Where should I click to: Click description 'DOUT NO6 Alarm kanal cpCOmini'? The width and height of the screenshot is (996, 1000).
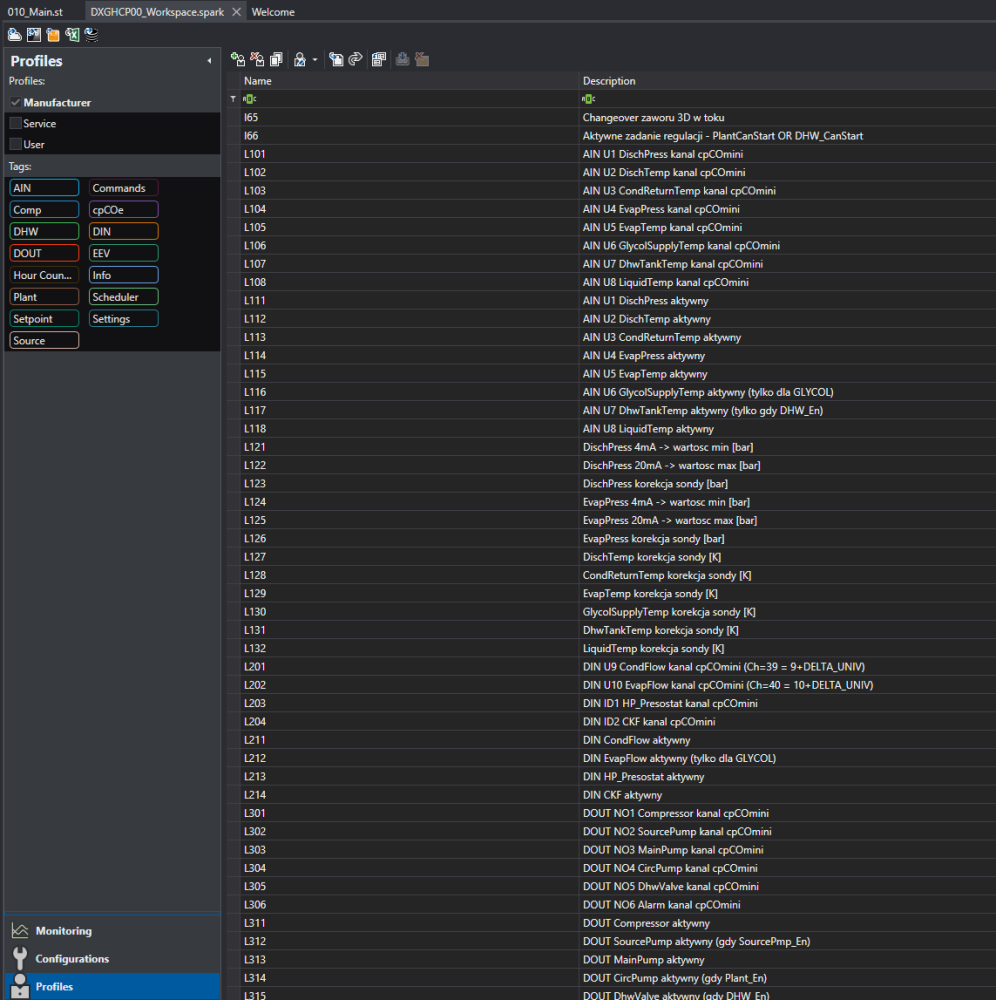coord(661,904)
